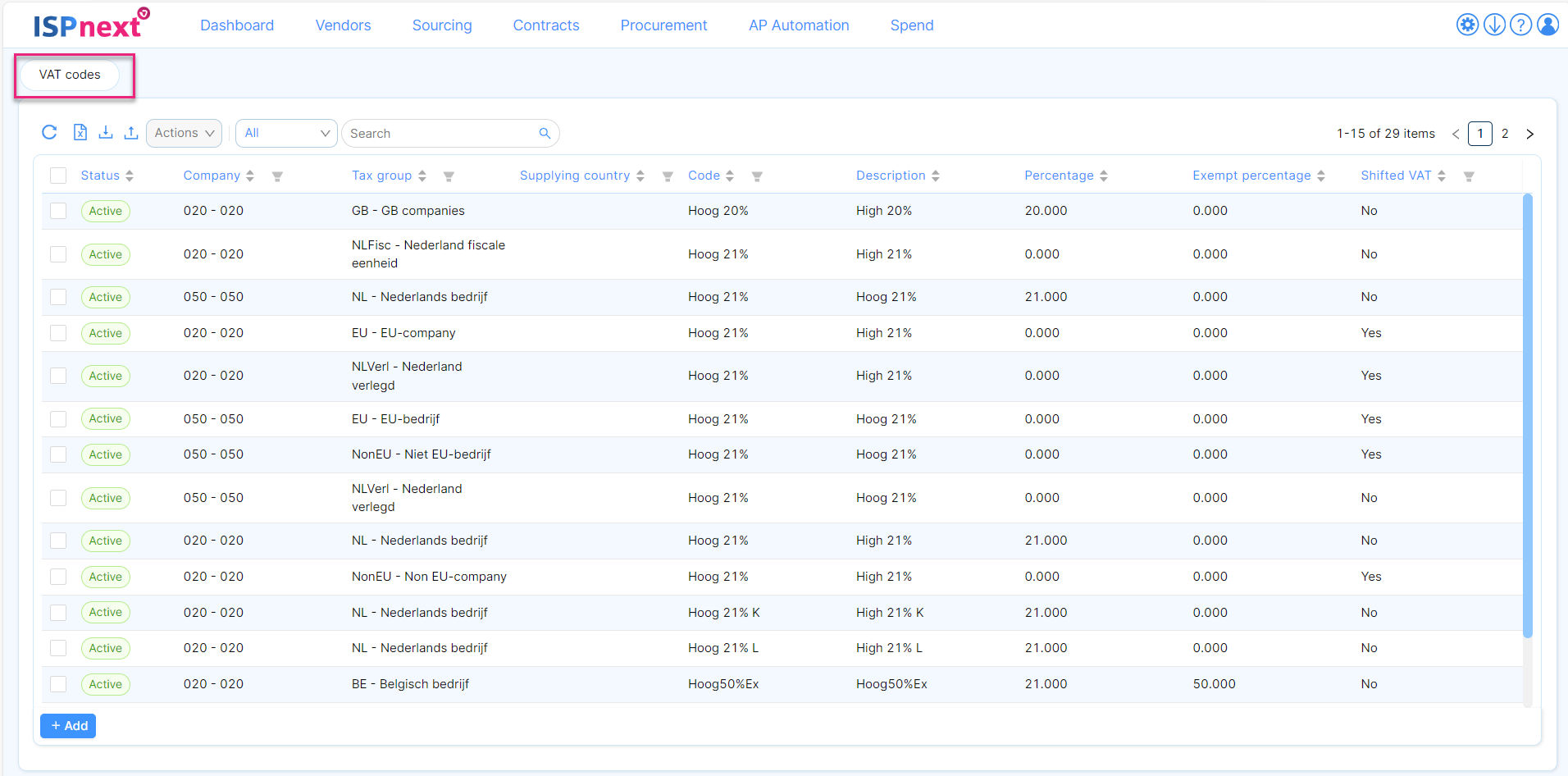Screen dimensions: 1568x776
Task: Click Active badge on GB companies row
Action: point(106,211)
